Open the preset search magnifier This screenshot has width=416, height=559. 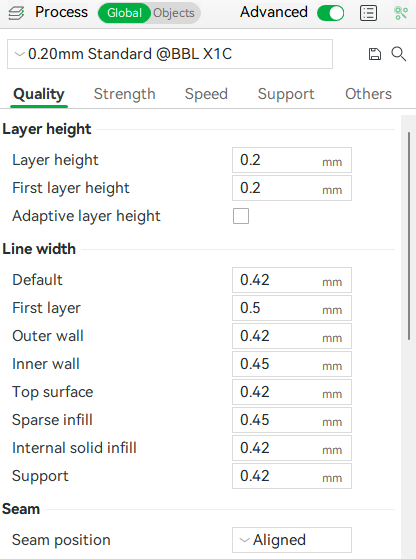coord(399,54)
